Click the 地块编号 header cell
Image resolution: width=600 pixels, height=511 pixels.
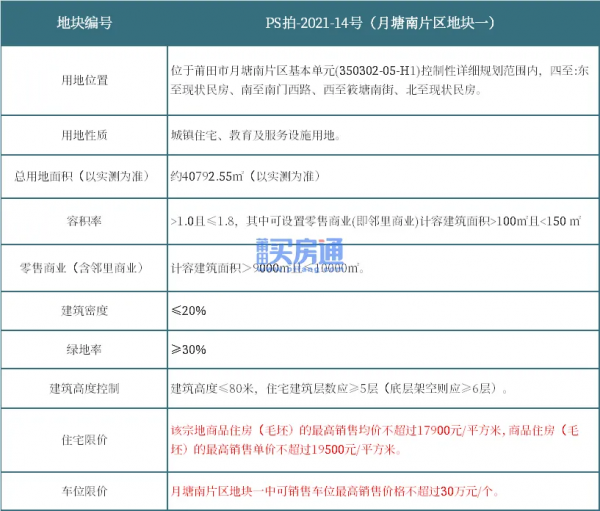(x=84, y=23)
